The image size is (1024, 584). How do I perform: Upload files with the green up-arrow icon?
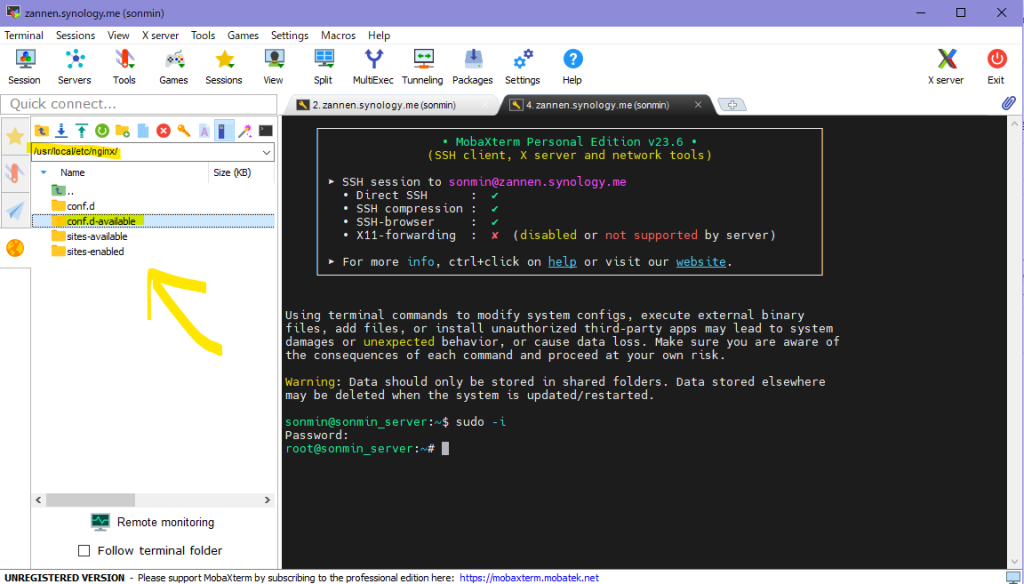[81, 130]
